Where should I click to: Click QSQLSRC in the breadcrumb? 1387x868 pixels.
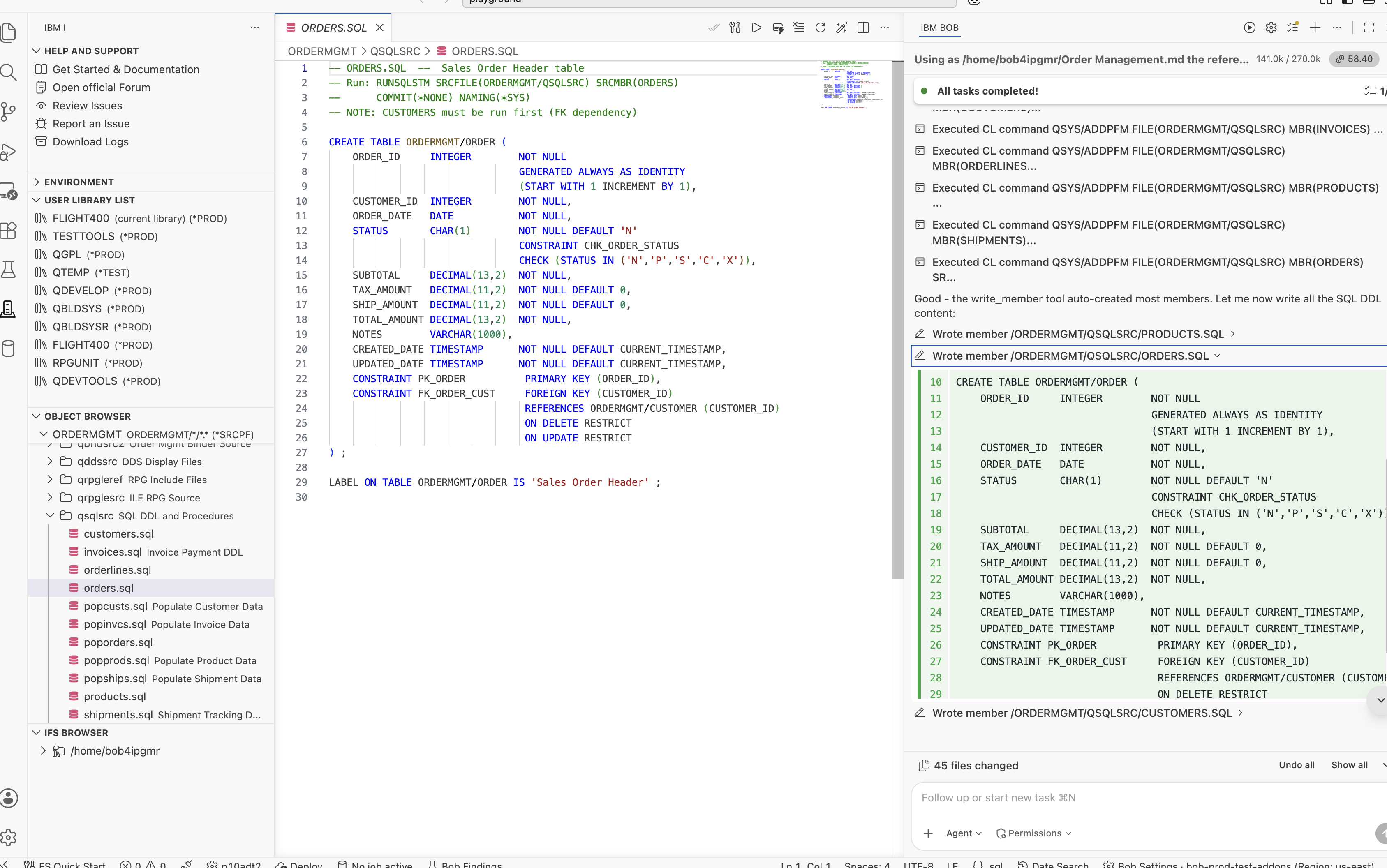pos(395,52)
